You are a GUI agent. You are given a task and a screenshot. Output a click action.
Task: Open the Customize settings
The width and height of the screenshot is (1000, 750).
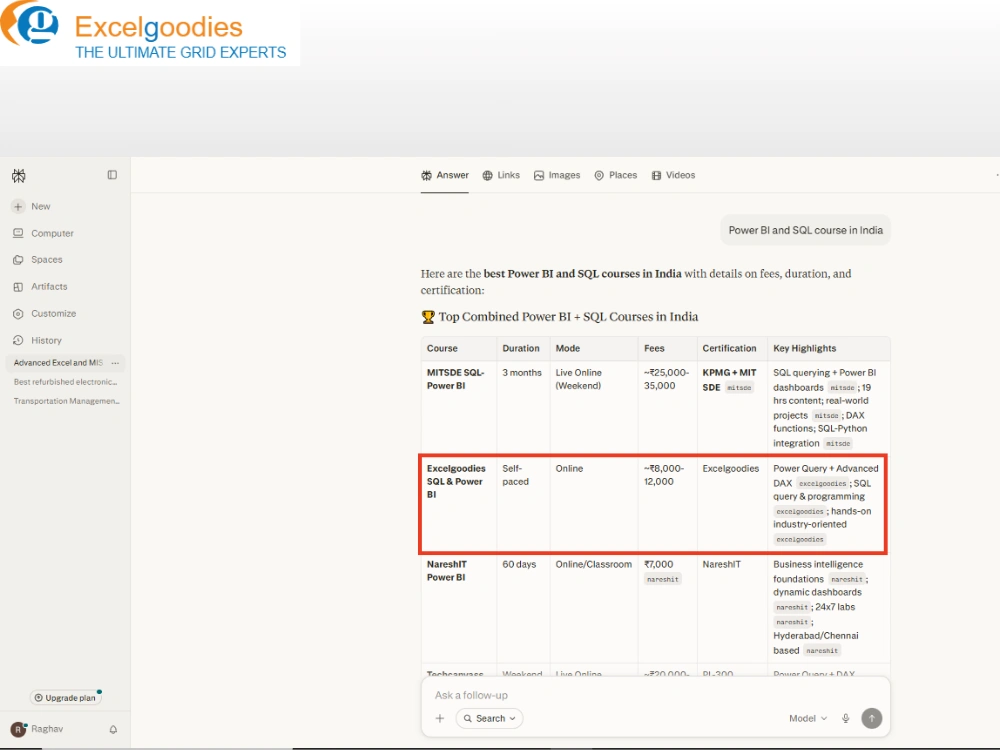(x=44, y=313)
